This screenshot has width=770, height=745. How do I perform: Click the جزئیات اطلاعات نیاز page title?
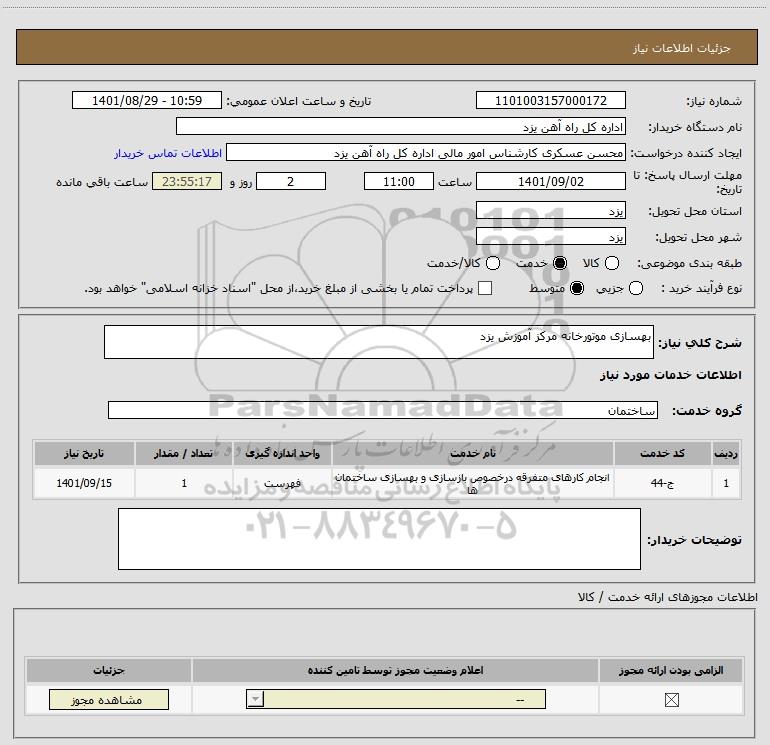(x=681, y=48)
